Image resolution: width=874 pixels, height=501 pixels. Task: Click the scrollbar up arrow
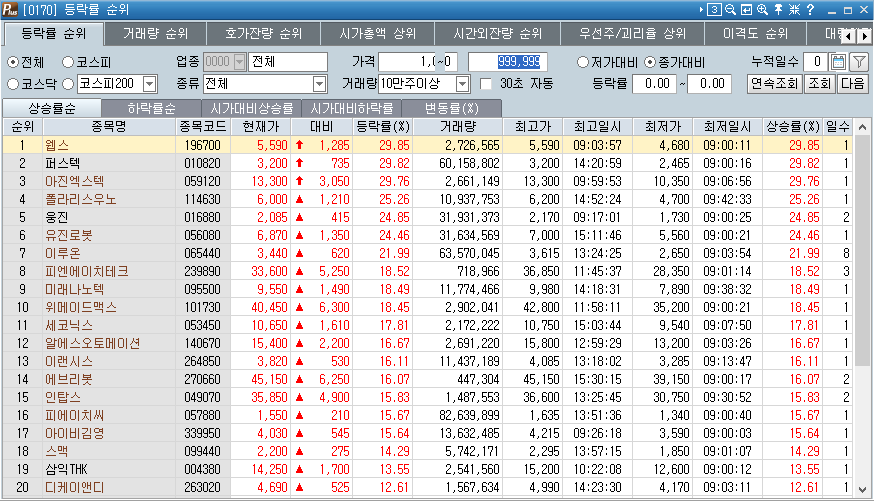862,128
